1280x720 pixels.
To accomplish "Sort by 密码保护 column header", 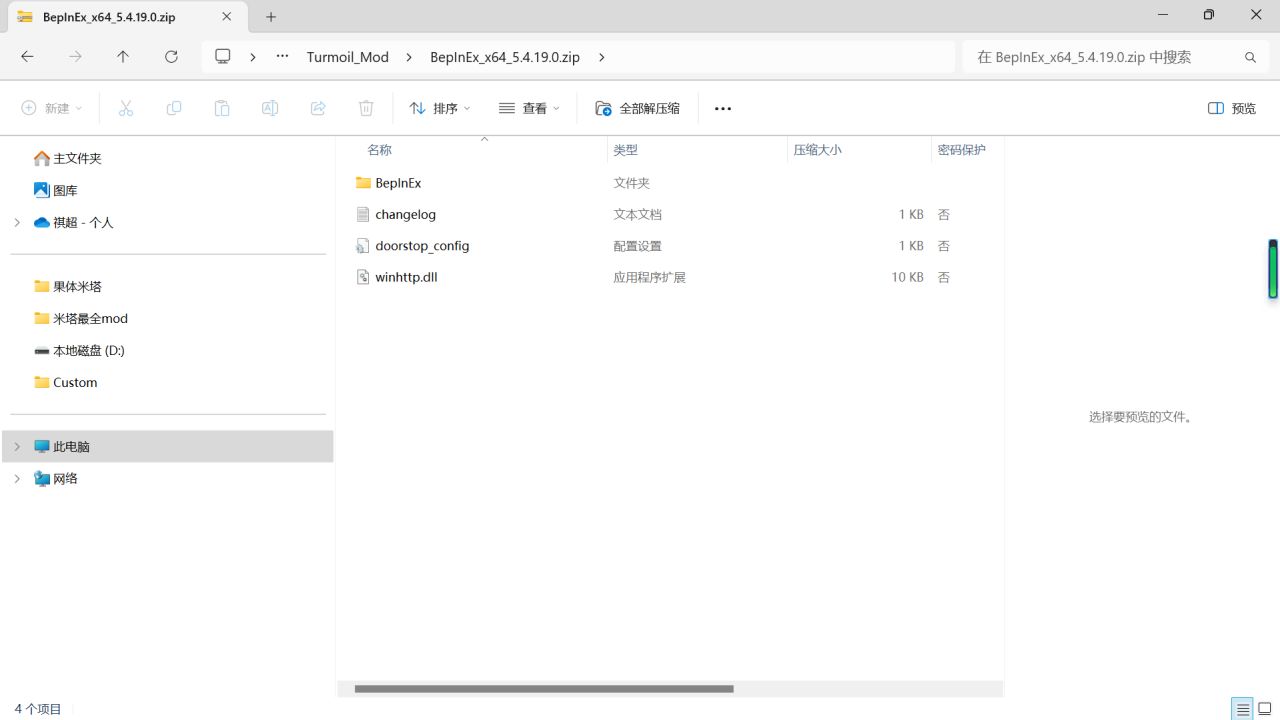I will tap(961, 150).
